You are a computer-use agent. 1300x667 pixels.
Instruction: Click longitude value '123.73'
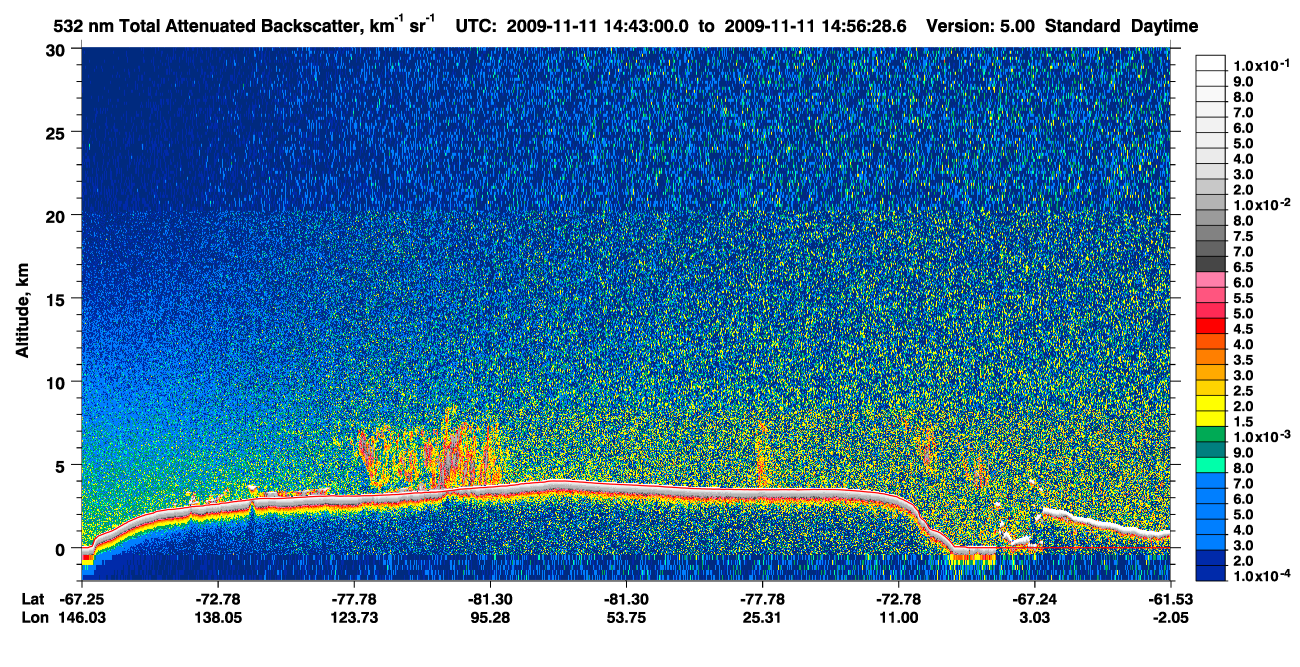coord(354,617)
